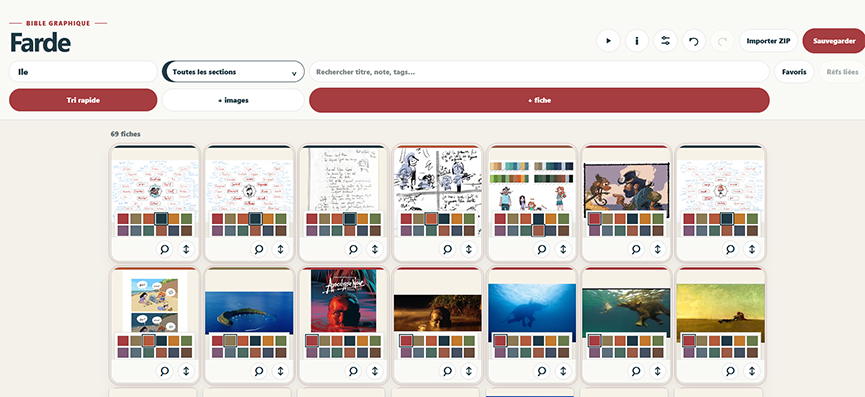Viewport: 865px width, 397px height.
Task: Magnify the green-water swimming elephant card
Action: (x=636, y=371)
